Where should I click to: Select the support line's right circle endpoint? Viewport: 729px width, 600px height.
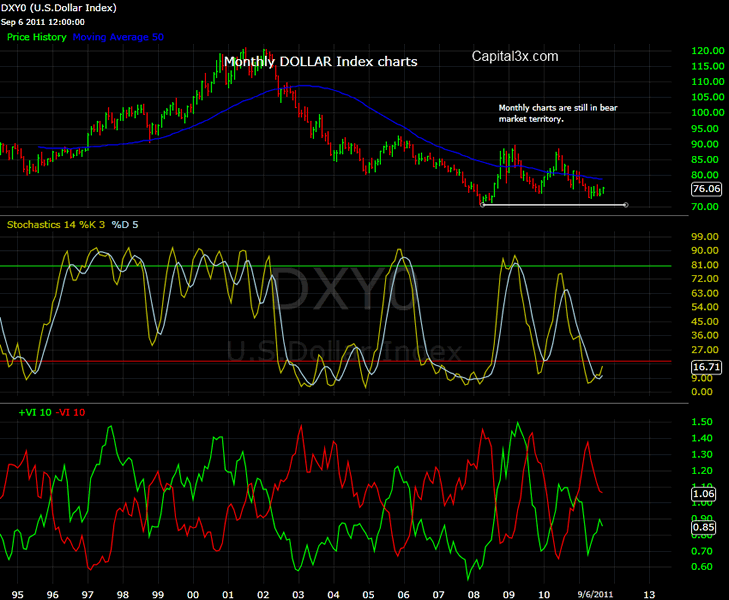(626, 205)
